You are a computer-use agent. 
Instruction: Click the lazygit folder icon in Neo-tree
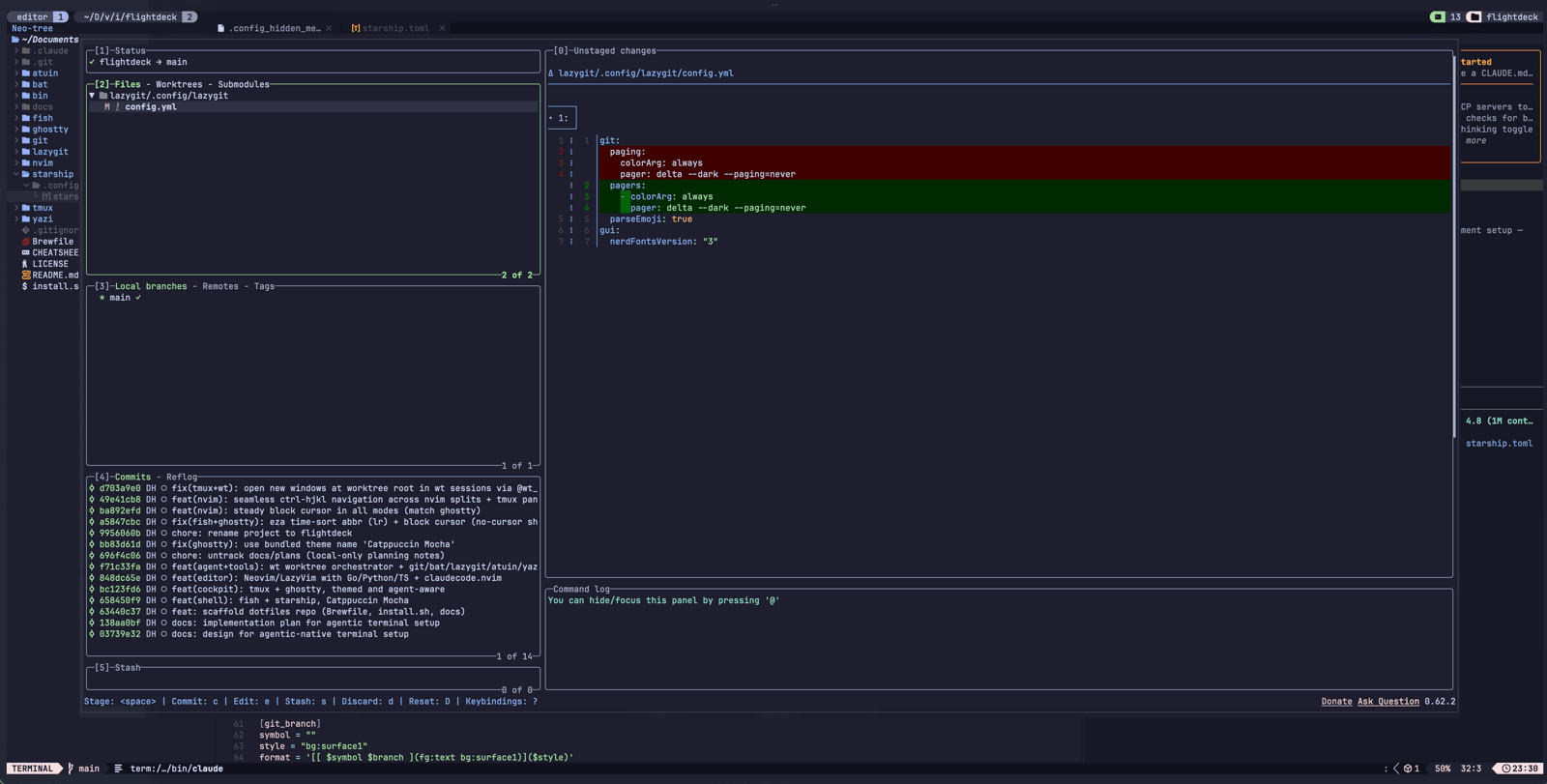pos(26,152)
